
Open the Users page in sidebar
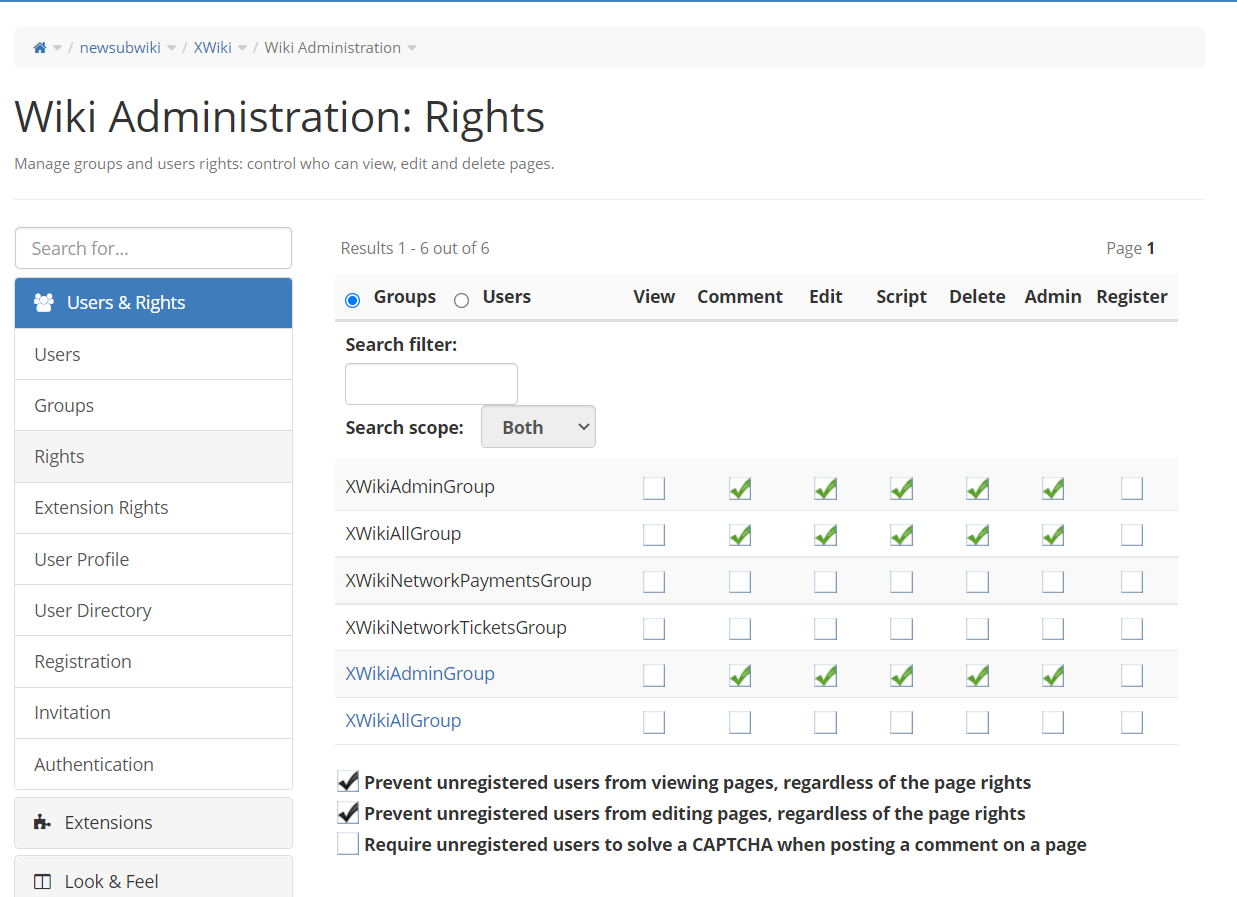pos(154,354)
